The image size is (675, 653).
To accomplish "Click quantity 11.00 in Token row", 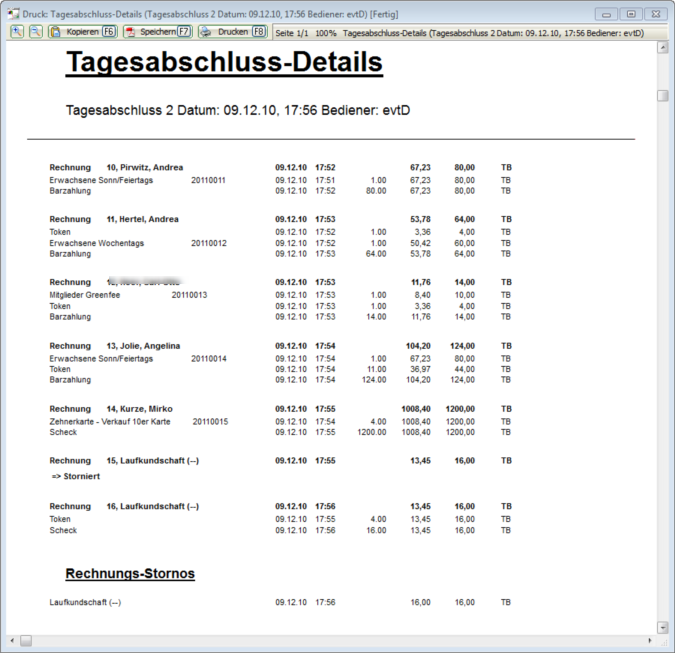I will click(377, 369).
